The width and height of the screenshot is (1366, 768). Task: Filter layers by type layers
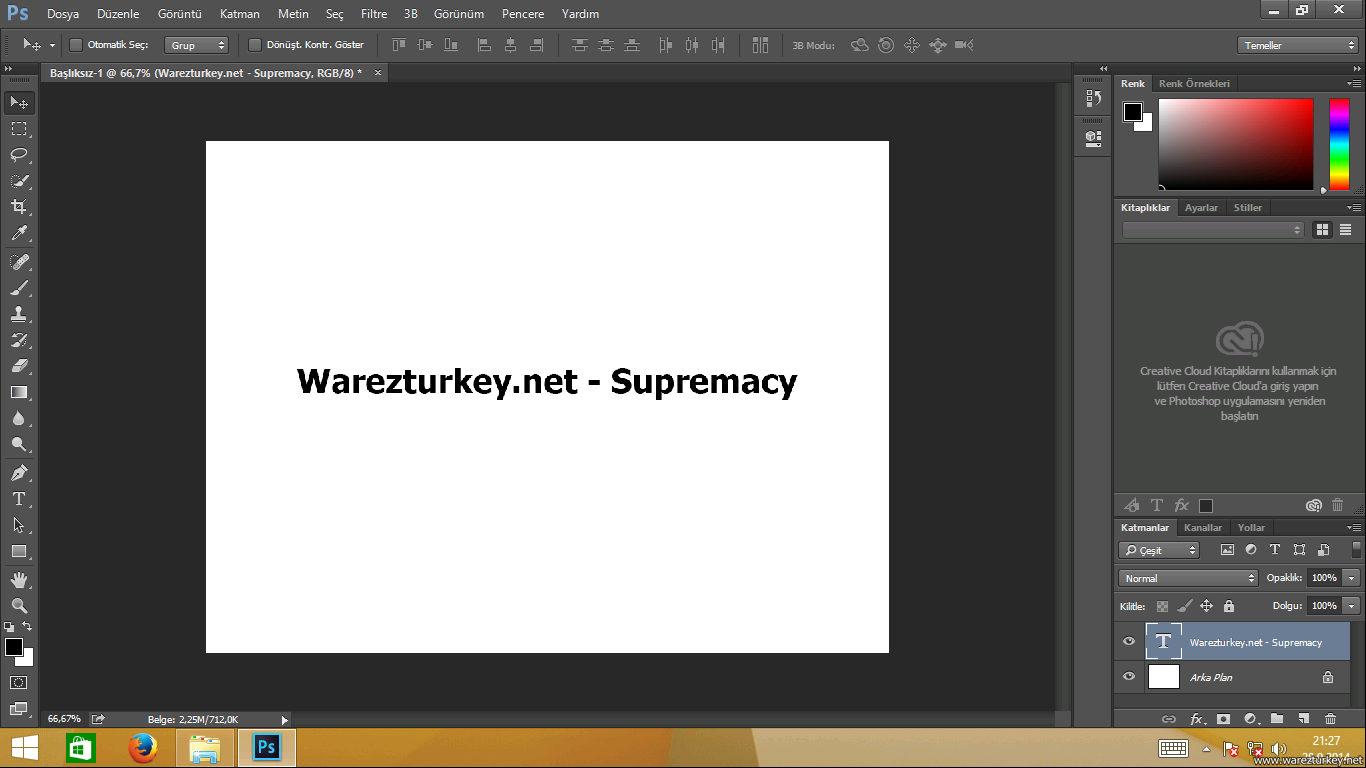tap(1275, 550)
